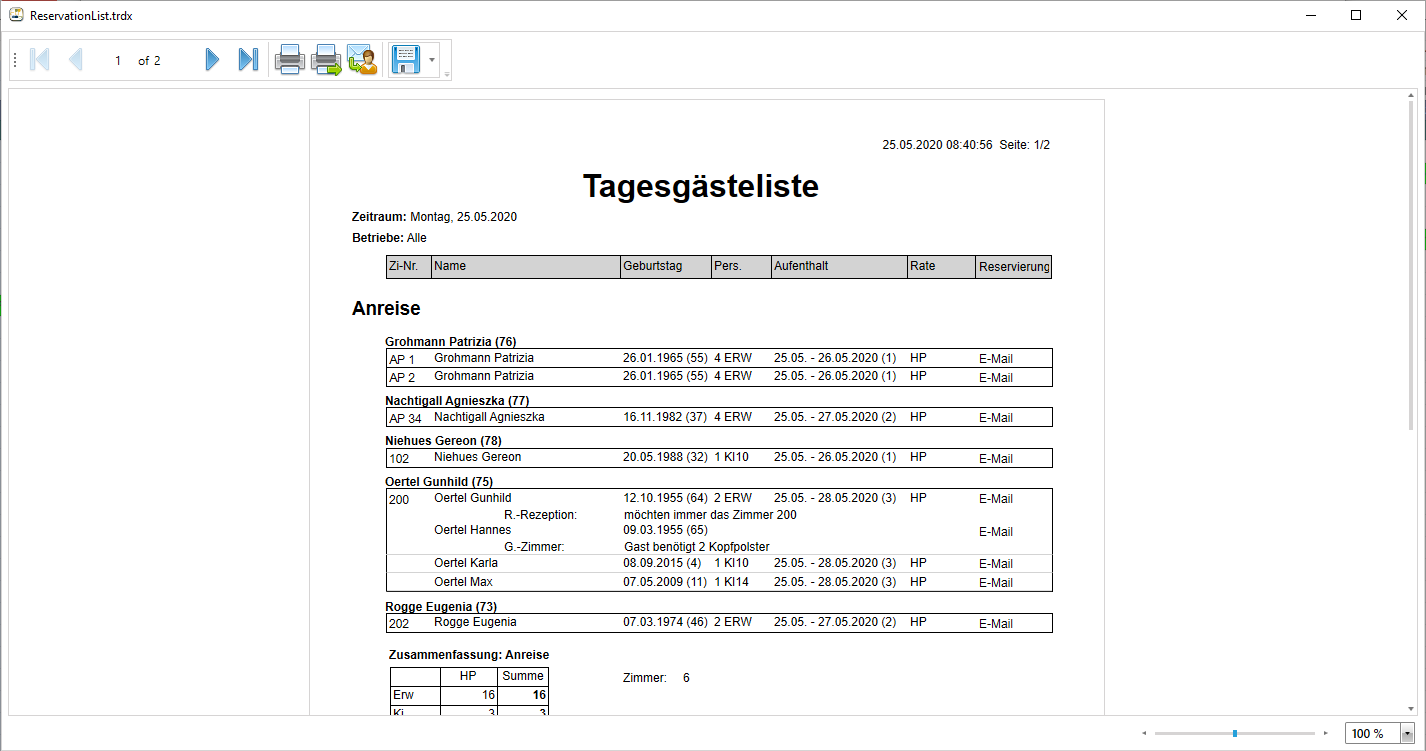1426x751 pixels.
Task: Go to the first report page
Action: pyautogui.click(x=40, y=60)
